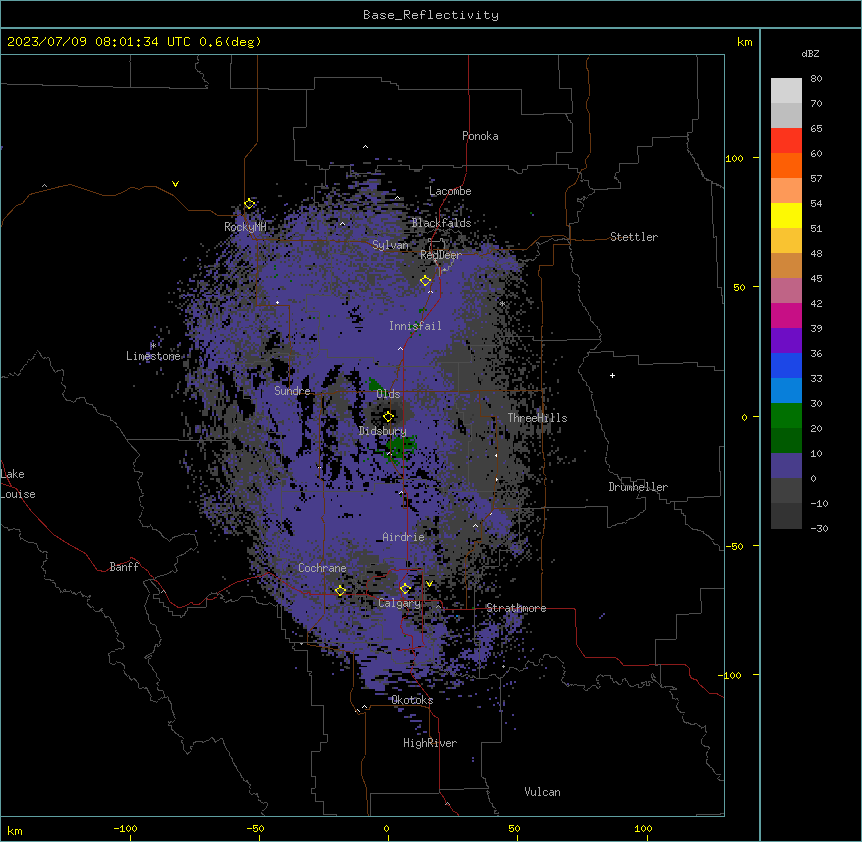Select the yellow v marker northwest of RockyMH

175,184
